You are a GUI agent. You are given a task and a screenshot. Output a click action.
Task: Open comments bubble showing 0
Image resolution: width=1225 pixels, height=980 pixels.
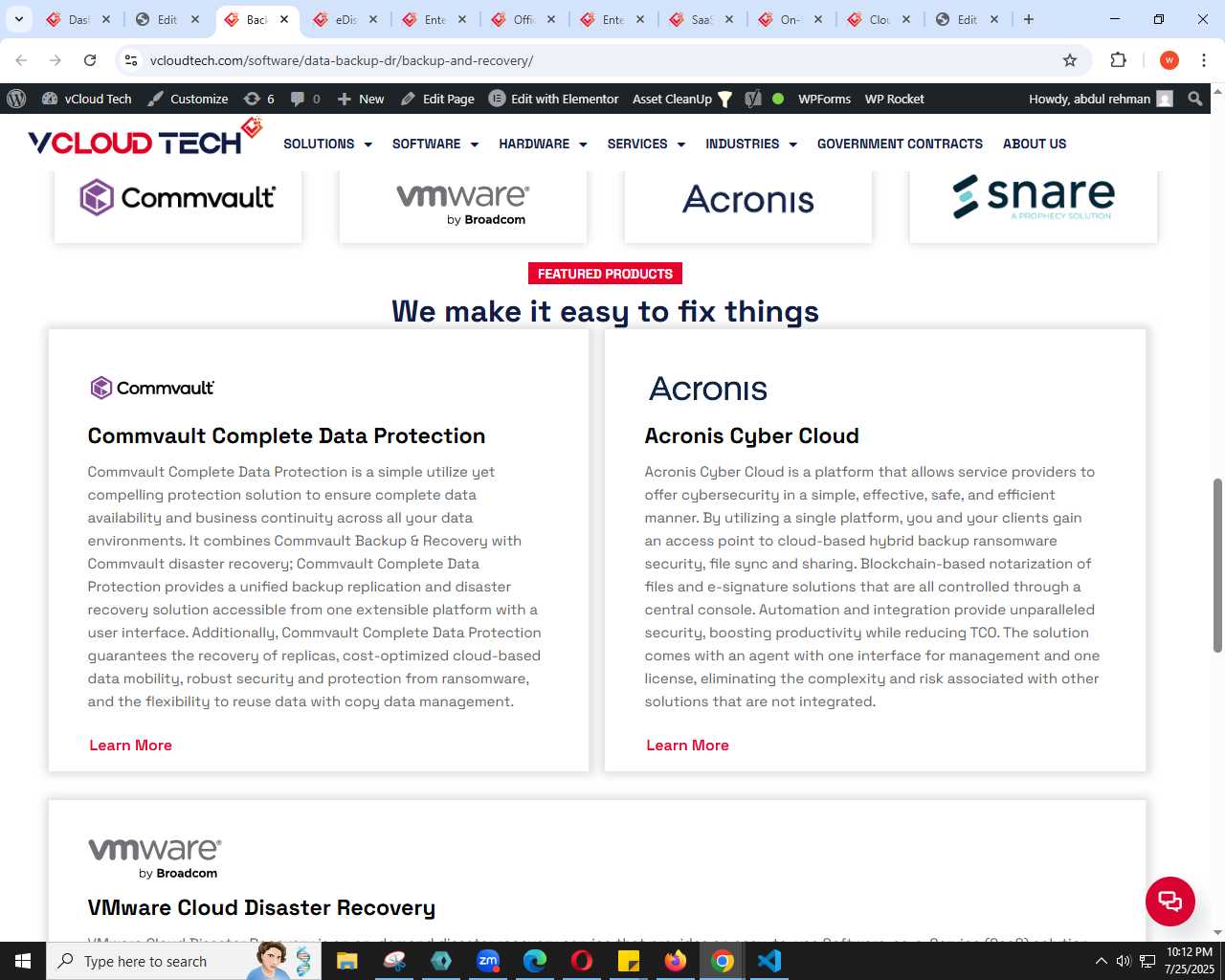point(305,99)
